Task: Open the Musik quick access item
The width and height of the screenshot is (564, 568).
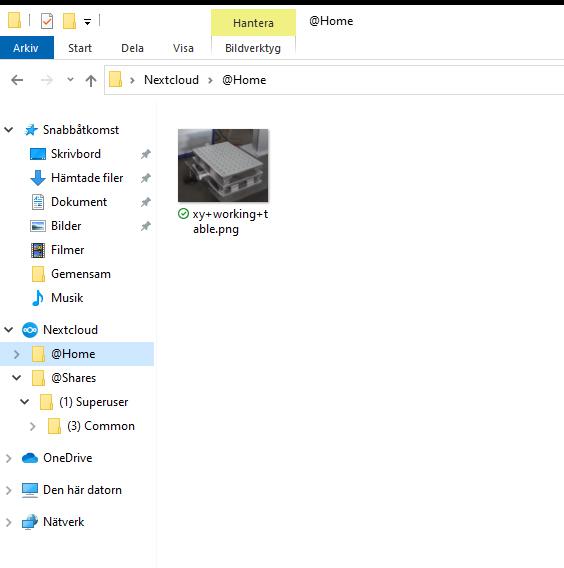Action: coord(67,298)
